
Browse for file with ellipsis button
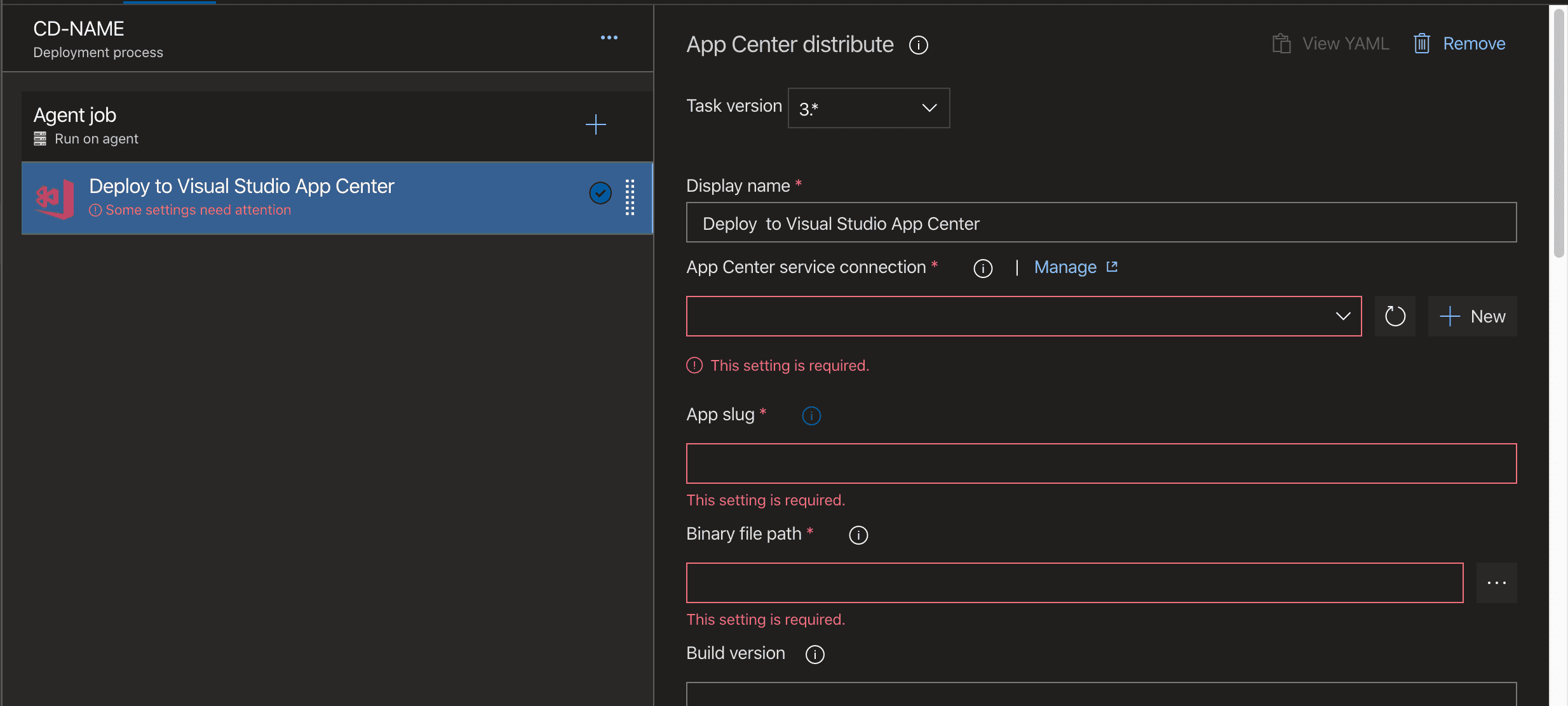[1496, 583]
